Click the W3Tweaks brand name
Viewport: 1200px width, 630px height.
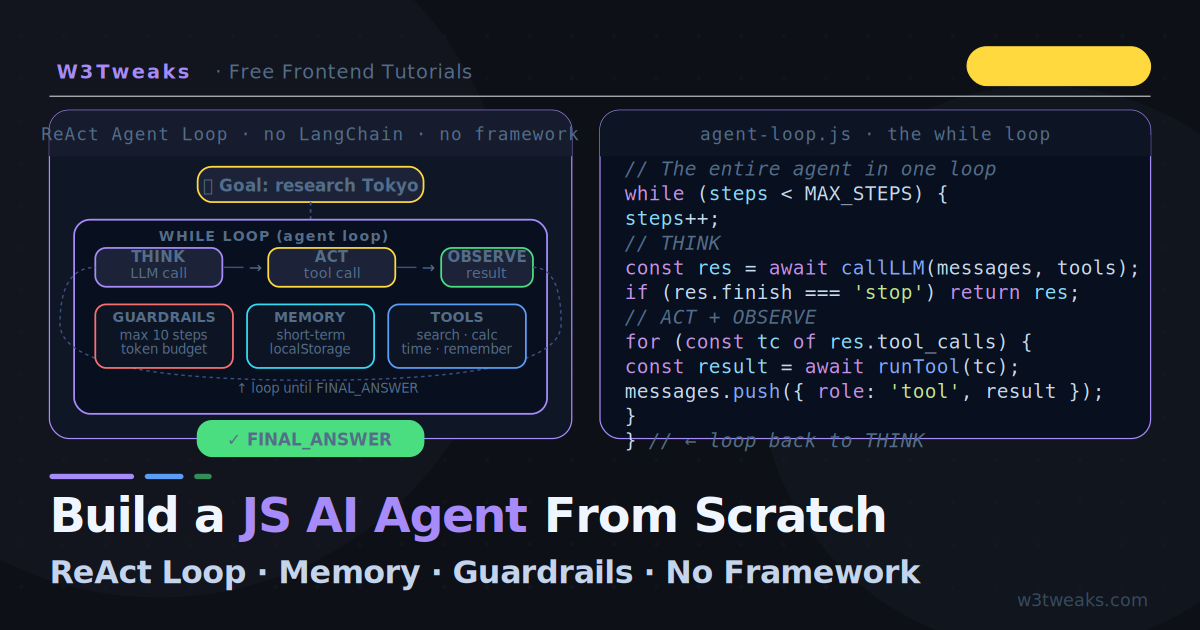click(x=123, y=72)
